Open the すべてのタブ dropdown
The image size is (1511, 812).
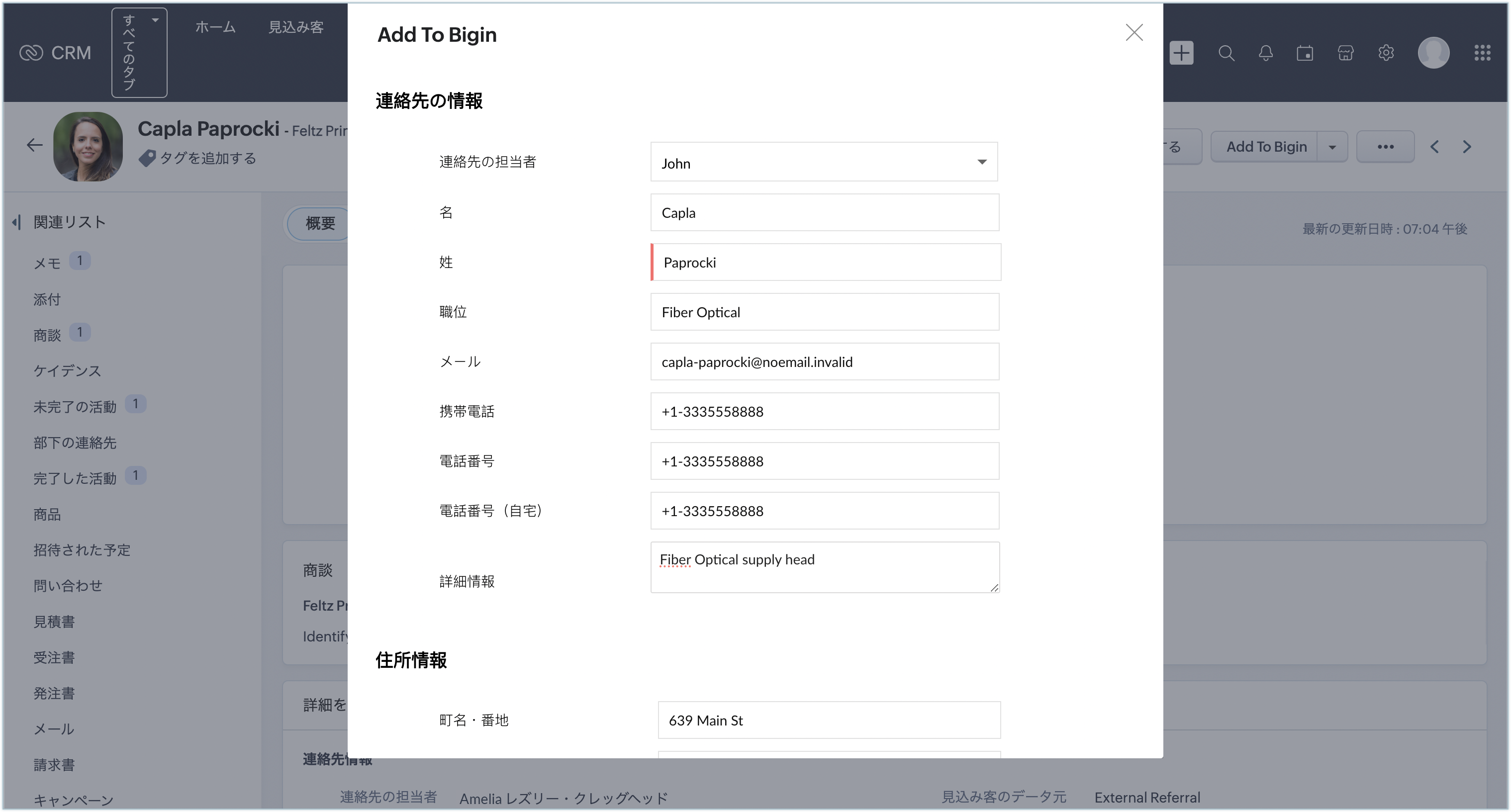[139, 53]
